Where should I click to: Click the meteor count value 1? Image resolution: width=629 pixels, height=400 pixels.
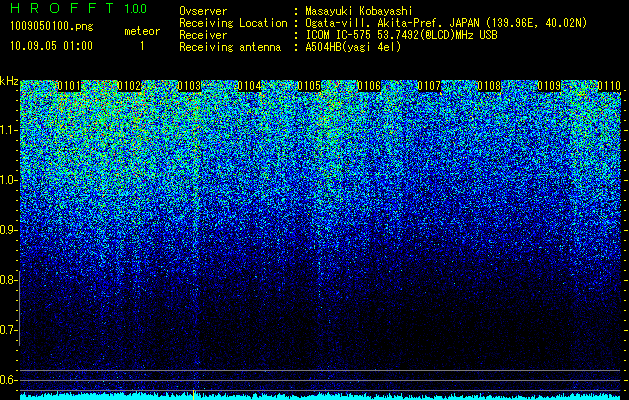(x=142, y=46)
